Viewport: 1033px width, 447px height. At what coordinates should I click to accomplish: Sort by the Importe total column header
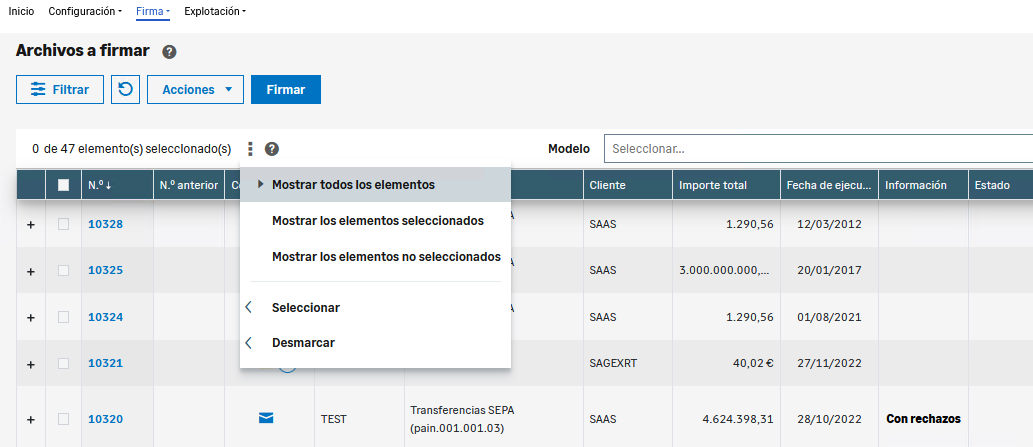(712, 185)
